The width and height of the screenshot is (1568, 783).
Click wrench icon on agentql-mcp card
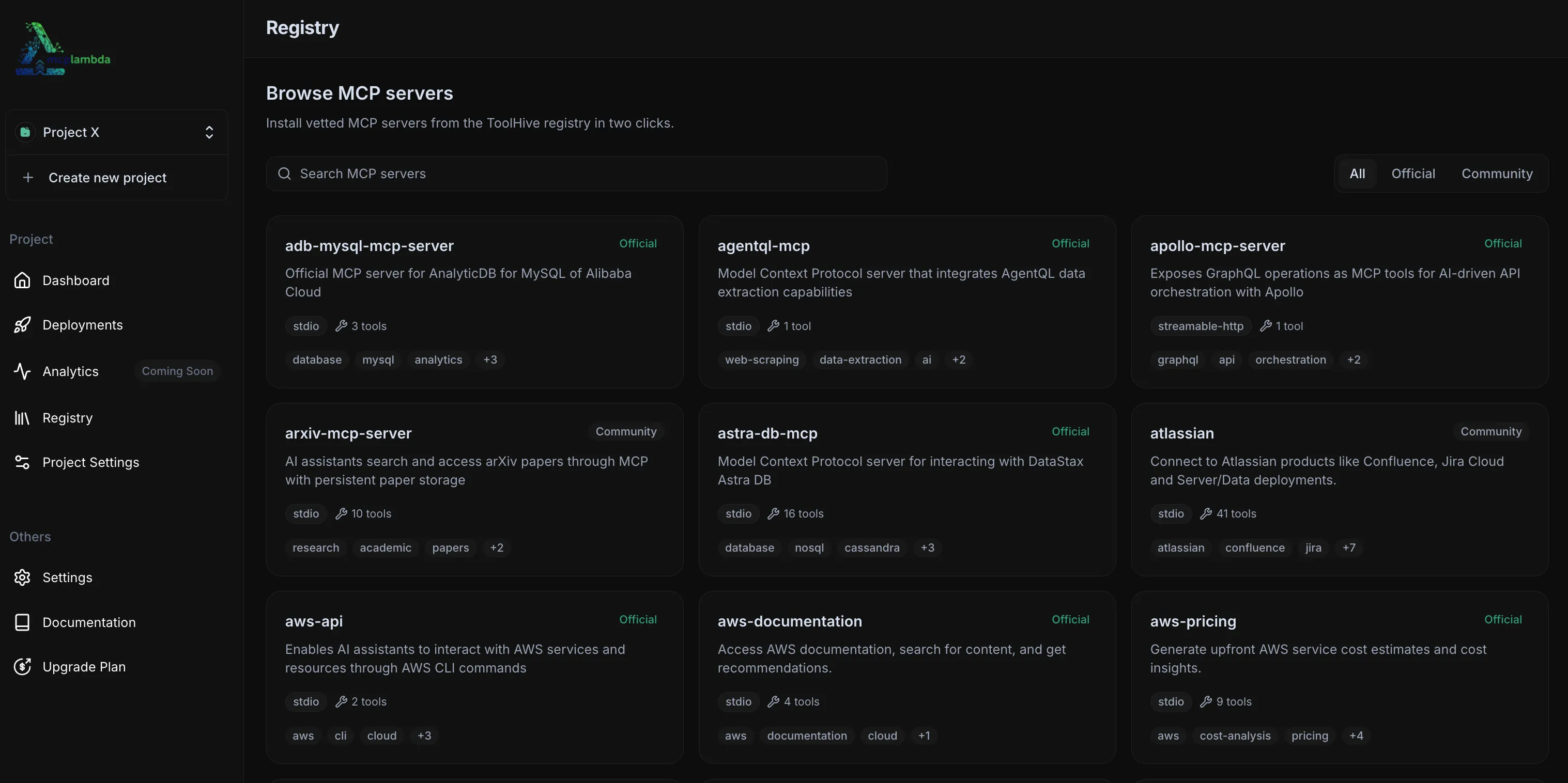pyautogui.click(x=774, y=326)
